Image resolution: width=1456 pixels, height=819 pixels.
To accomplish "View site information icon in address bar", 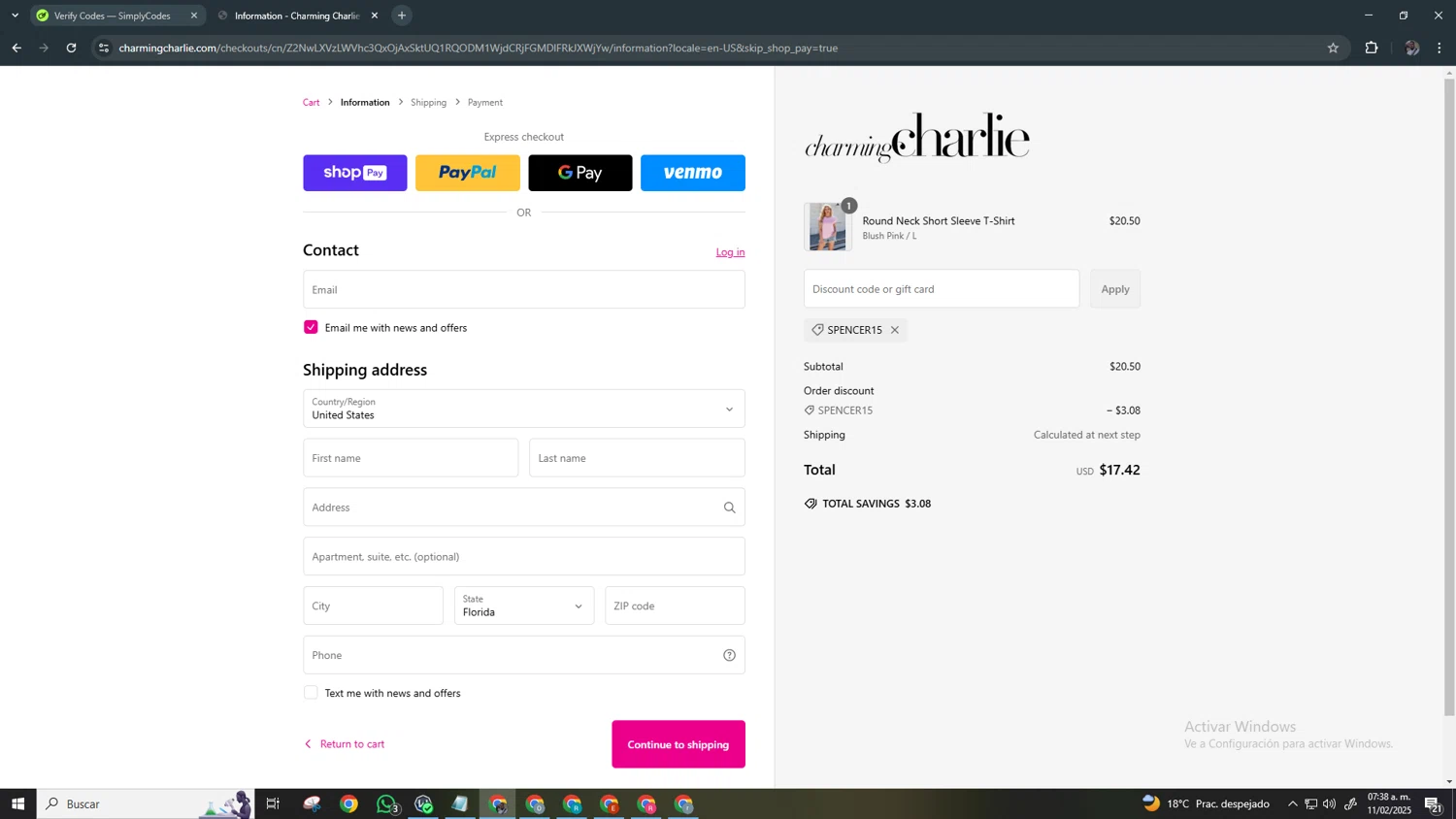I will [x=104, y=48].
